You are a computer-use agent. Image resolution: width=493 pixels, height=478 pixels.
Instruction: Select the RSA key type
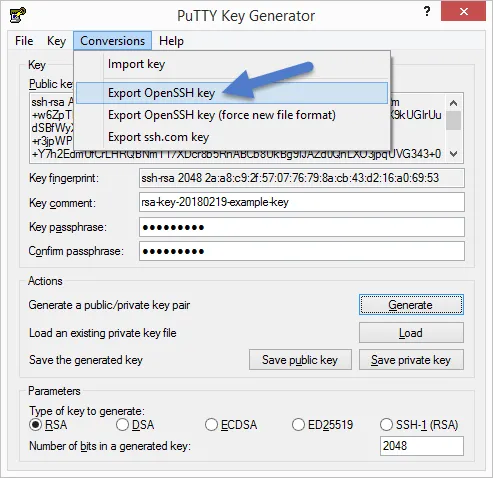[x=48, y=425]
